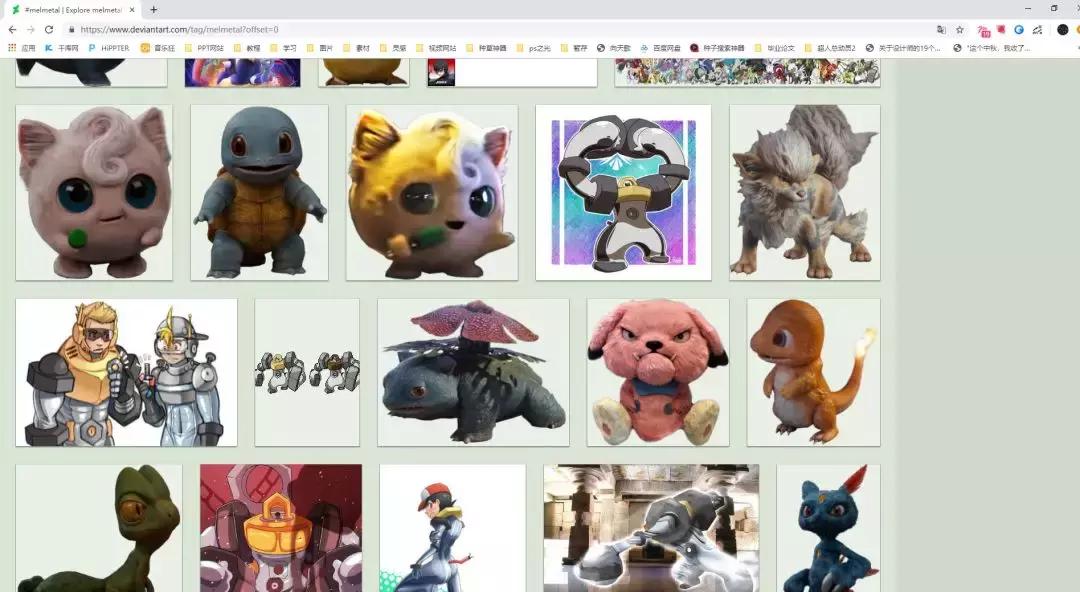Open the PPT网站 bookmark folder
The width and height of the screenshot is (1080, 592).
click(x=205, y=48)
